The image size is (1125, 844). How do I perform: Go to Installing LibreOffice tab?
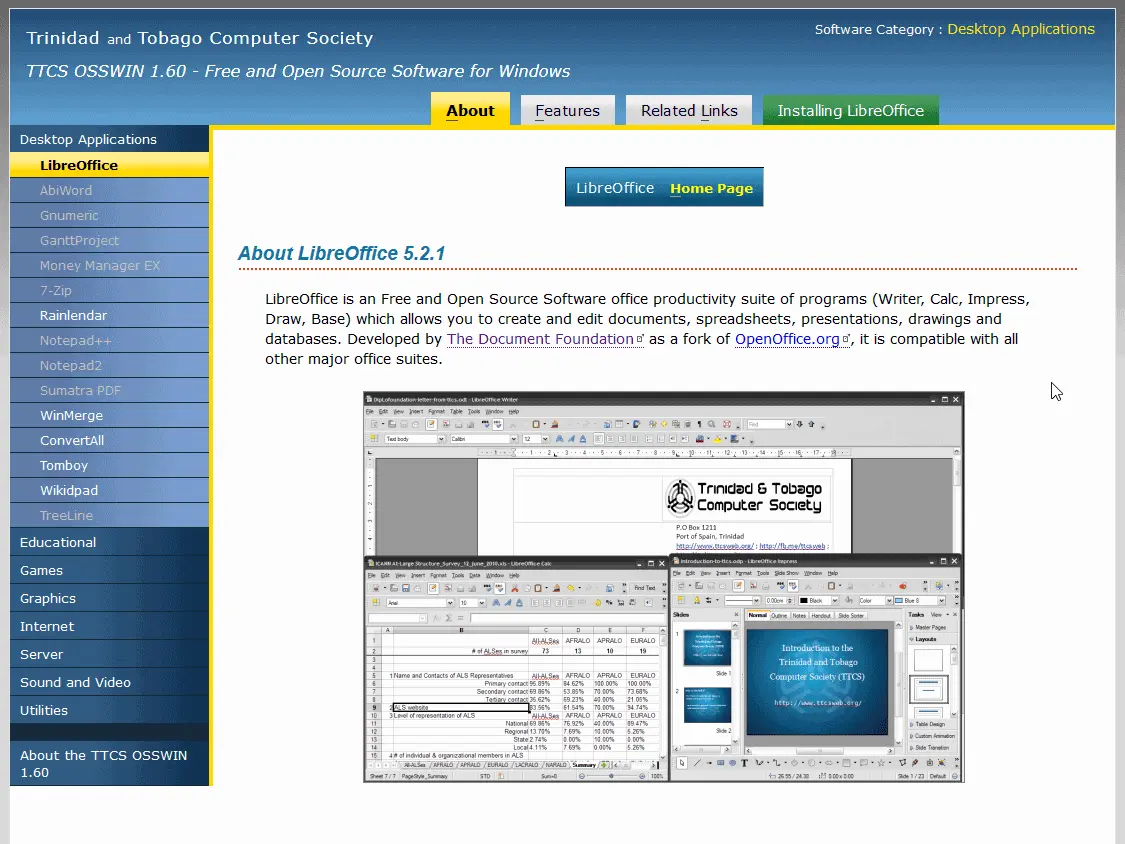point(850,110)
